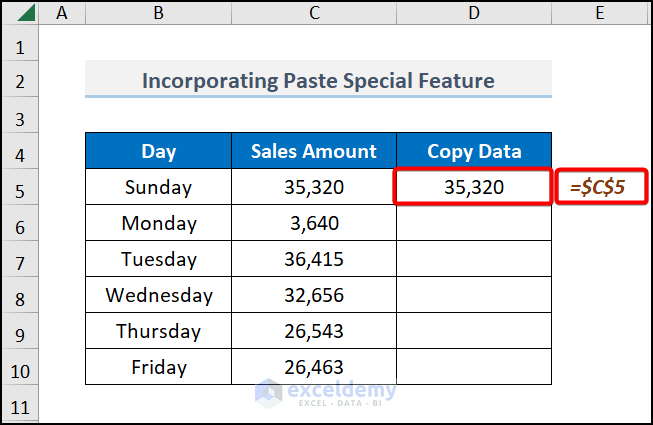Select the Wednesday cell
Screen dimensions: 653x425
[x=158, y=295]
